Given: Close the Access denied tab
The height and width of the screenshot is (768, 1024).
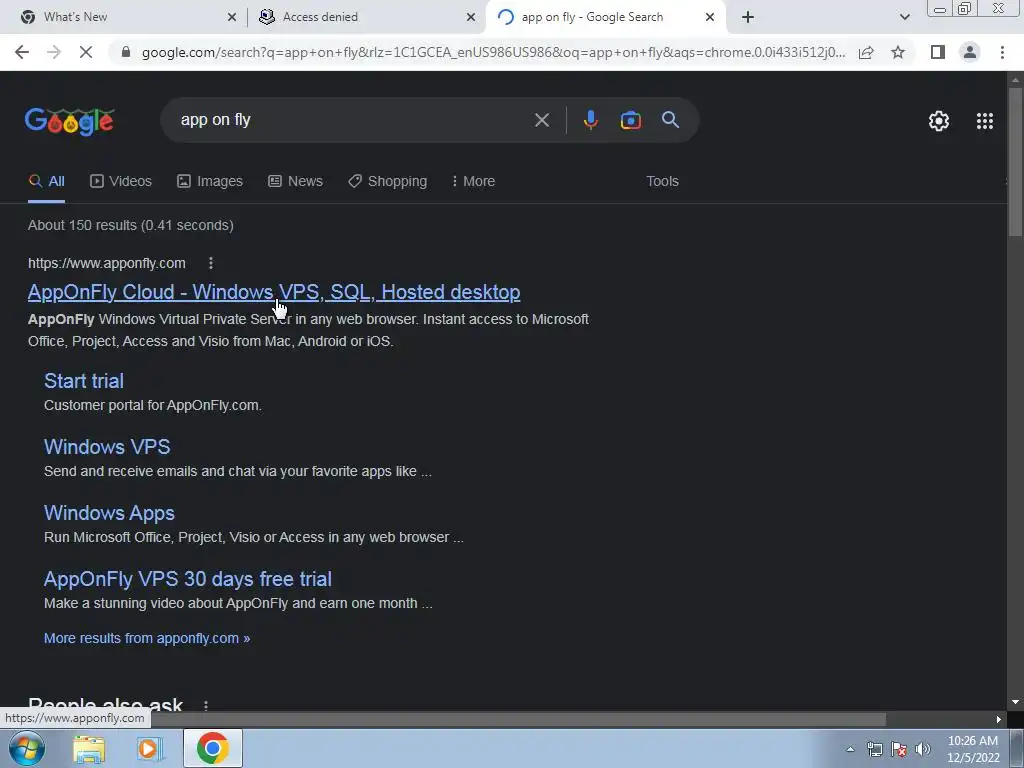Looking at the screenshot, I should click(x=471, y=17).
